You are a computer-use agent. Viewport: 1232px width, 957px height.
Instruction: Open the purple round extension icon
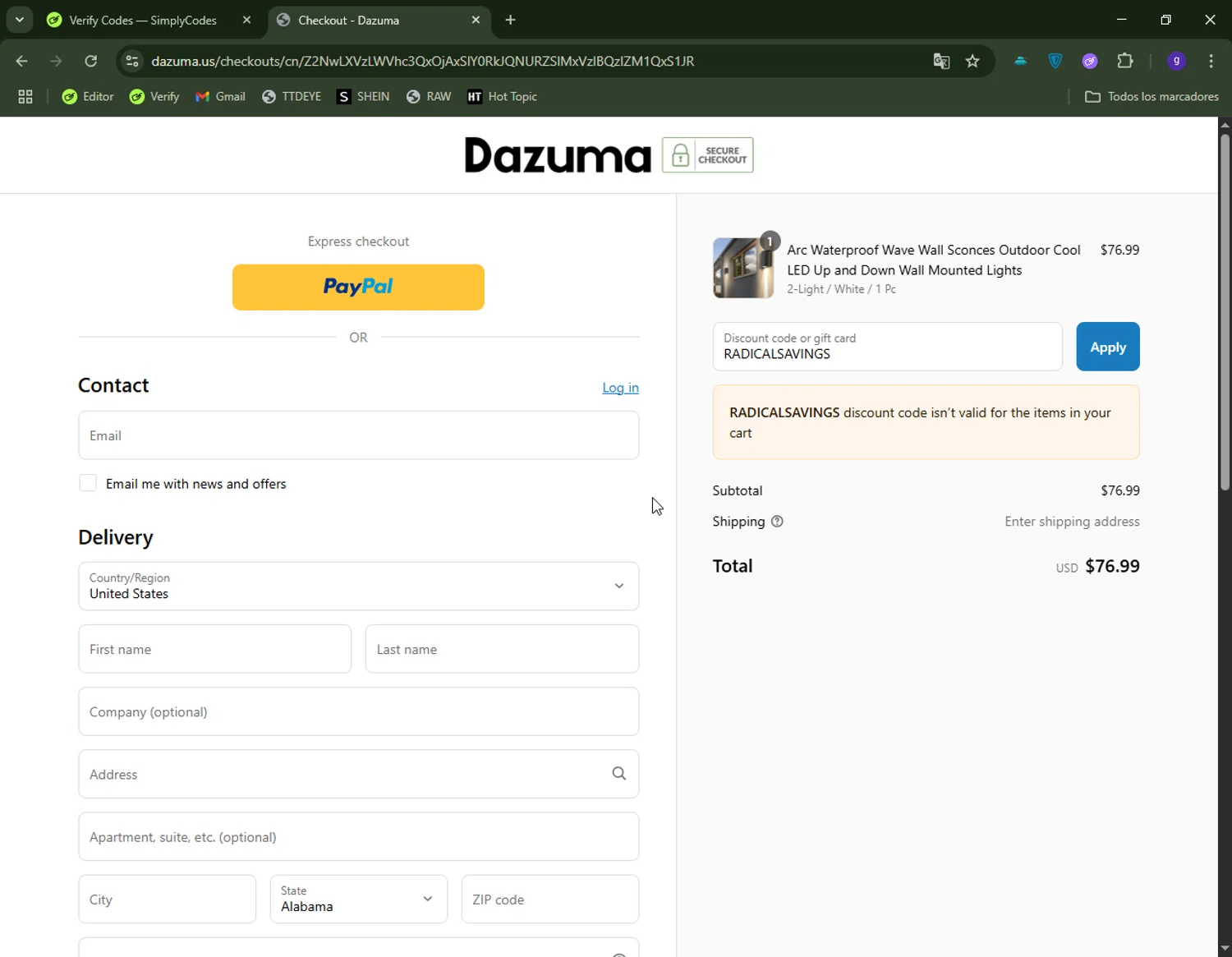pyautogui.click(x=1090, y=61)
